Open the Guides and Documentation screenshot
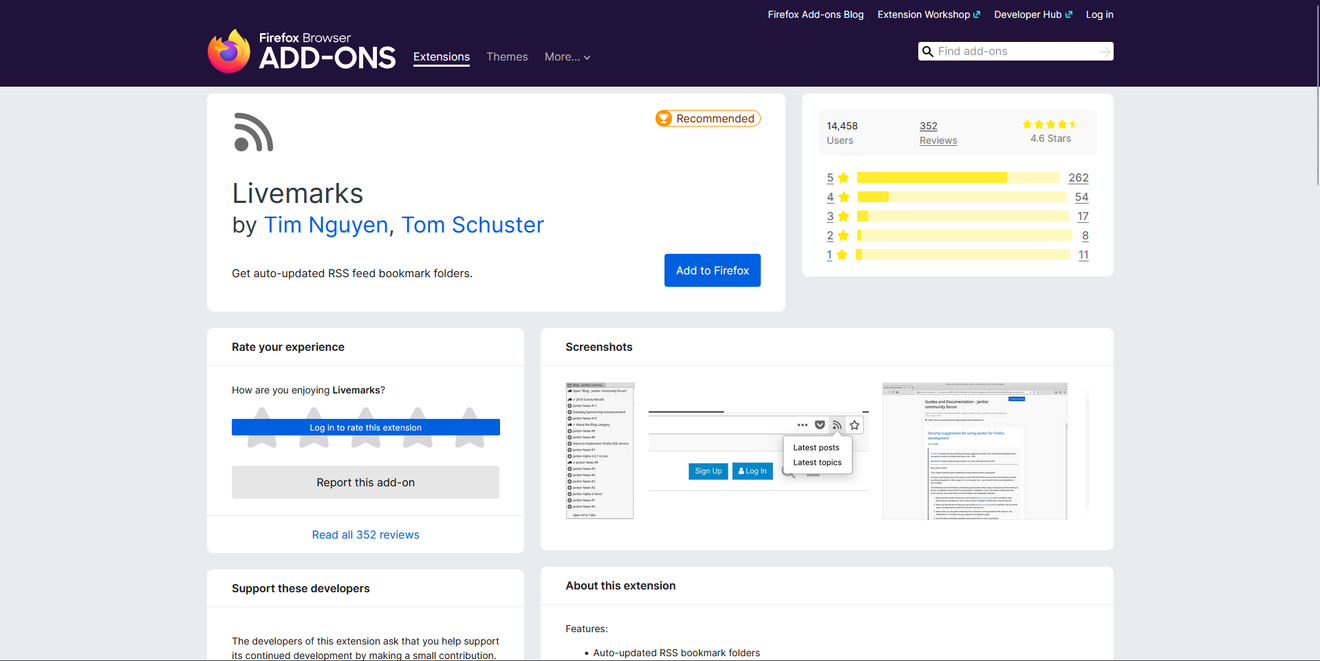The width and height of the screenshot is (1320, 661). tap(975, 450)
